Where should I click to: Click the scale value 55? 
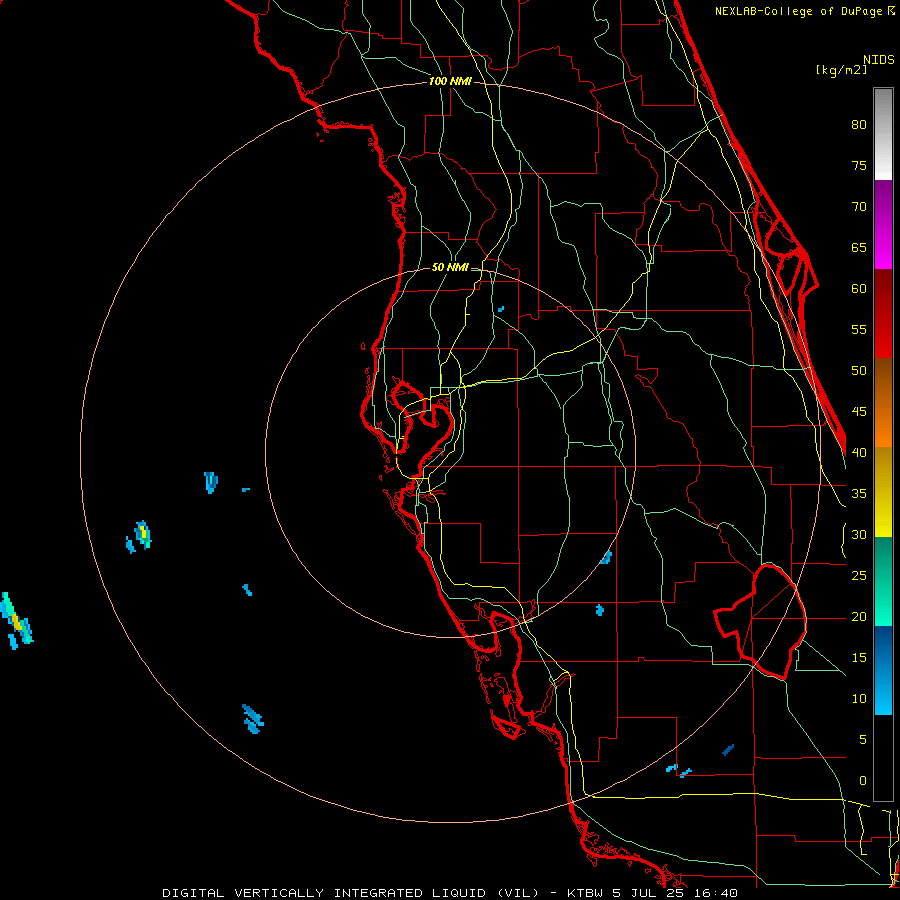859,329
